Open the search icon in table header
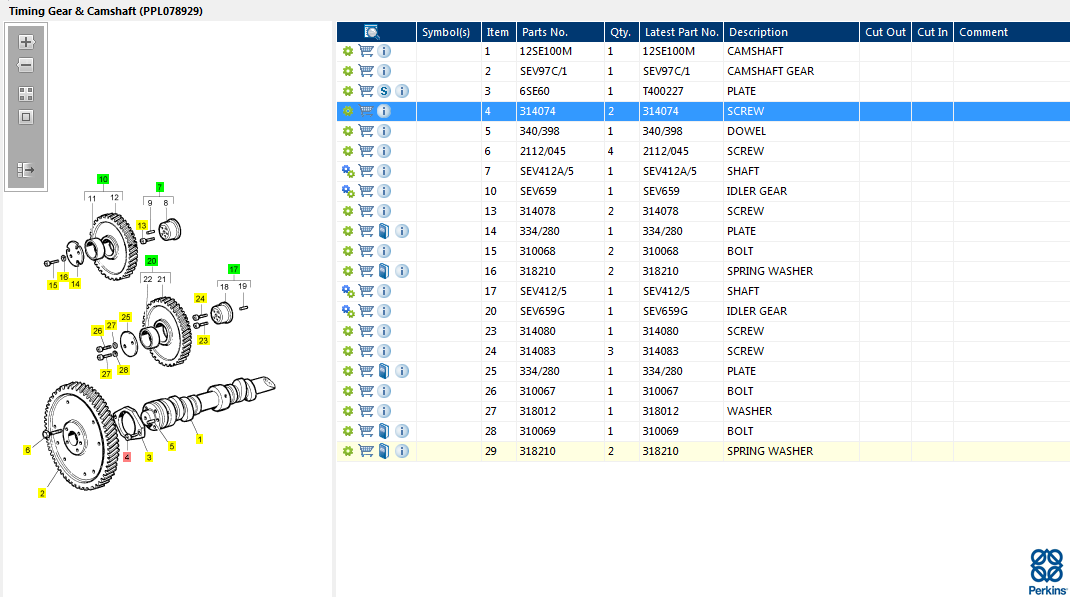Image resolution: width=1070 pixels, height=597 pixels. [372, 32]
